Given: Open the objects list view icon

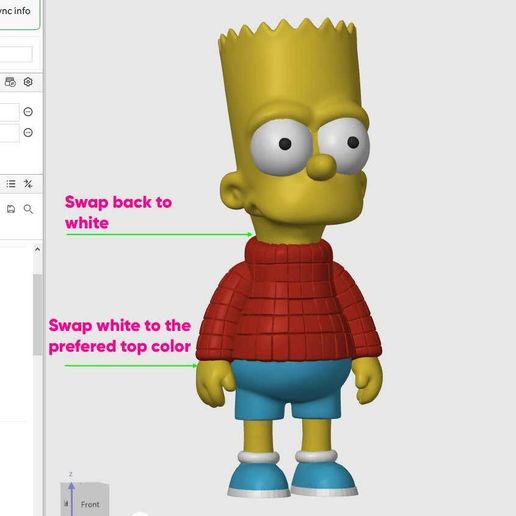Looking at the screenshot, I should [11, 184].
